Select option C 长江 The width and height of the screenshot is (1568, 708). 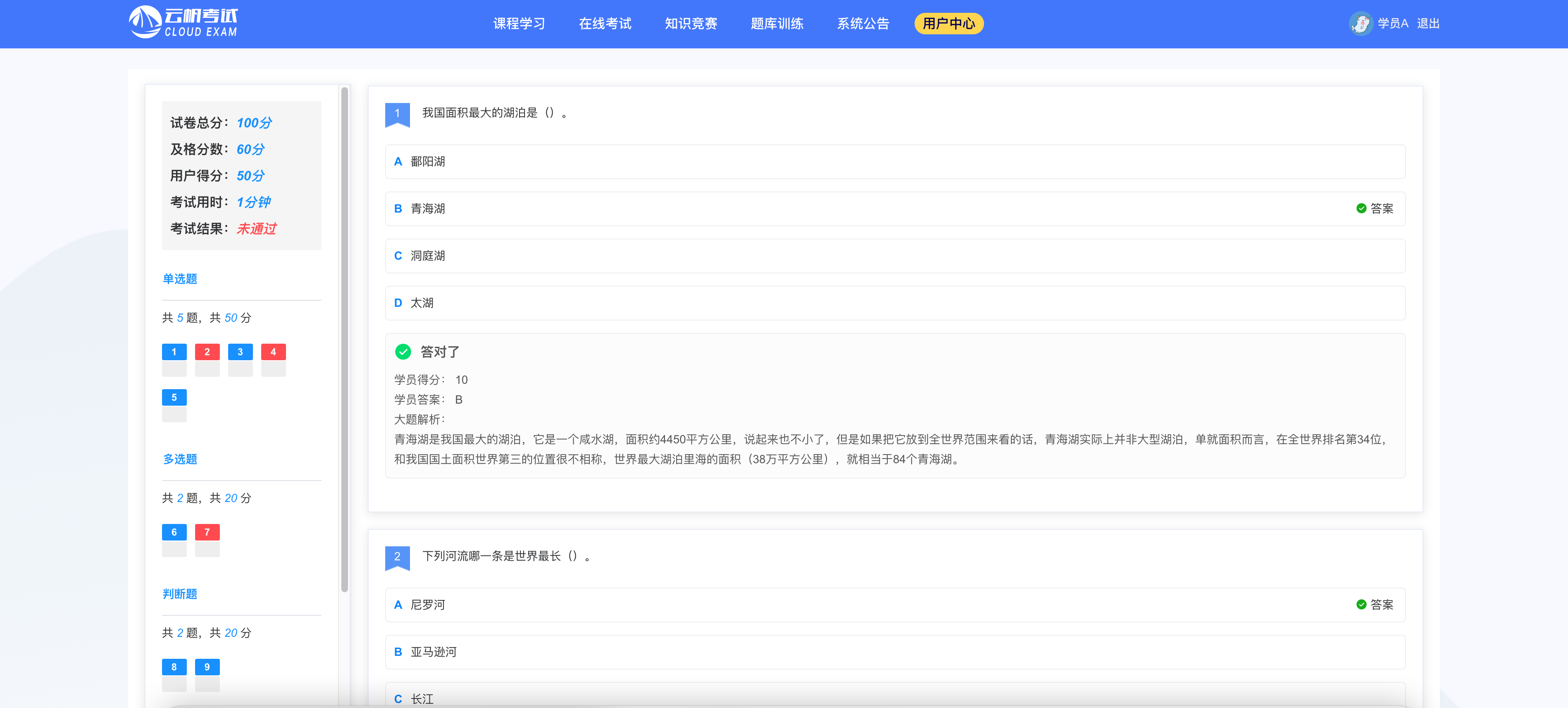(895, 695)
